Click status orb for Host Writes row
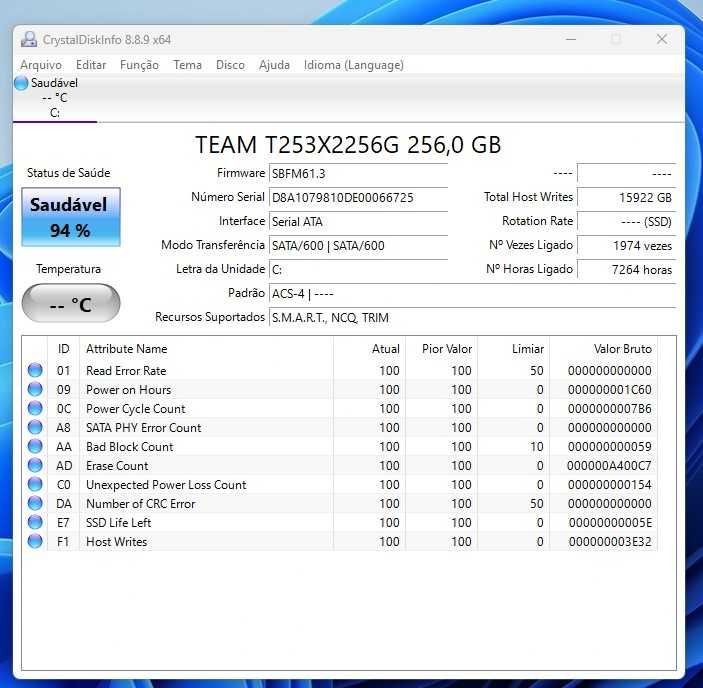Viewport: 703px width, 688px height. point(35,541)
